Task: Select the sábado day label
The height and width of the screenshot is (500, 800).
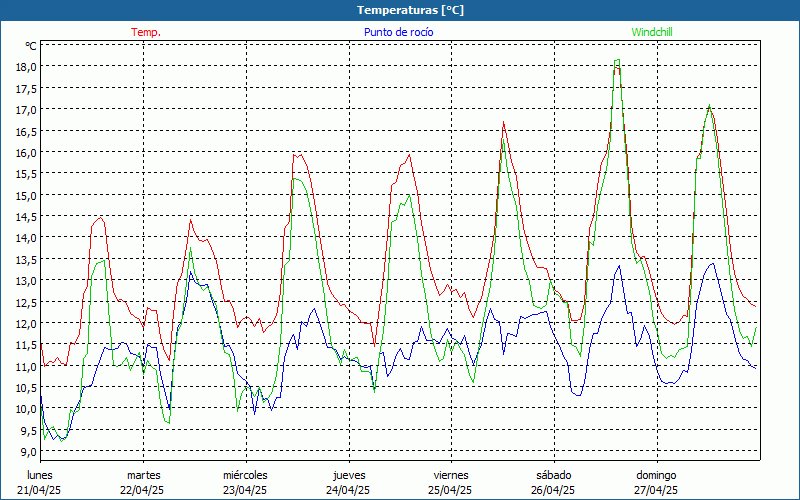Action: tap(553, 475)
